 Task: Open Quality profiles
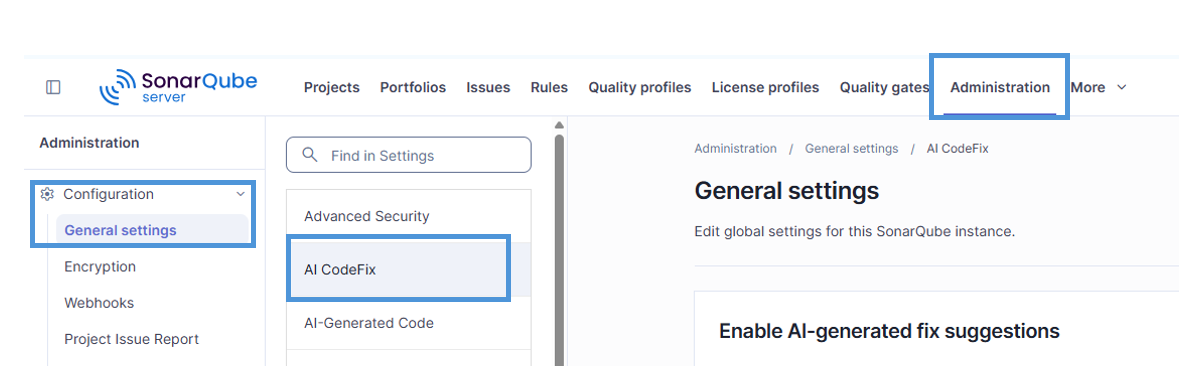tap(640, 87)
